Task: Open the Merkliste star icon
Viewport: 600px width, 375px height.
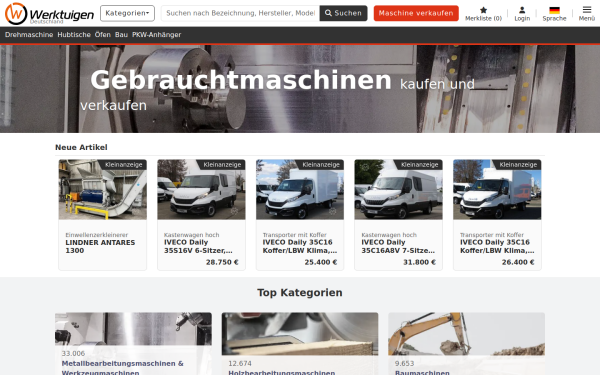Action: (x=483, y=10)
